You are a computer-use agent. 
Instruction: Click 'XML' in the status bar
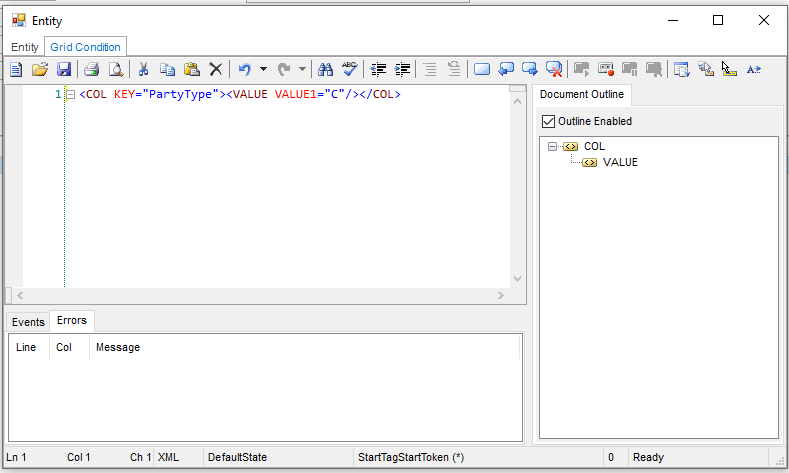[168, 457]
